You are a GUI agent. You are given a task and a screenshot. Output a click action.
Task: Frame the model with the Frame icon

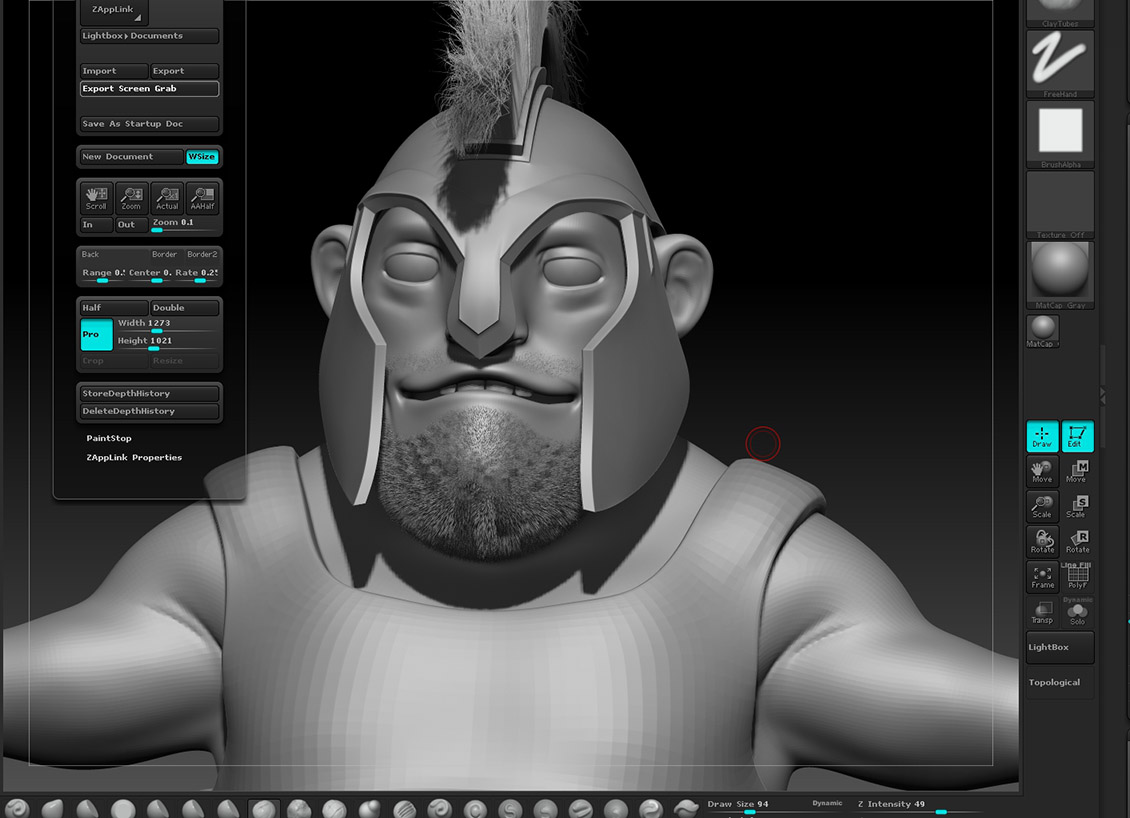pyautogui.click(x=1041, y=576)
